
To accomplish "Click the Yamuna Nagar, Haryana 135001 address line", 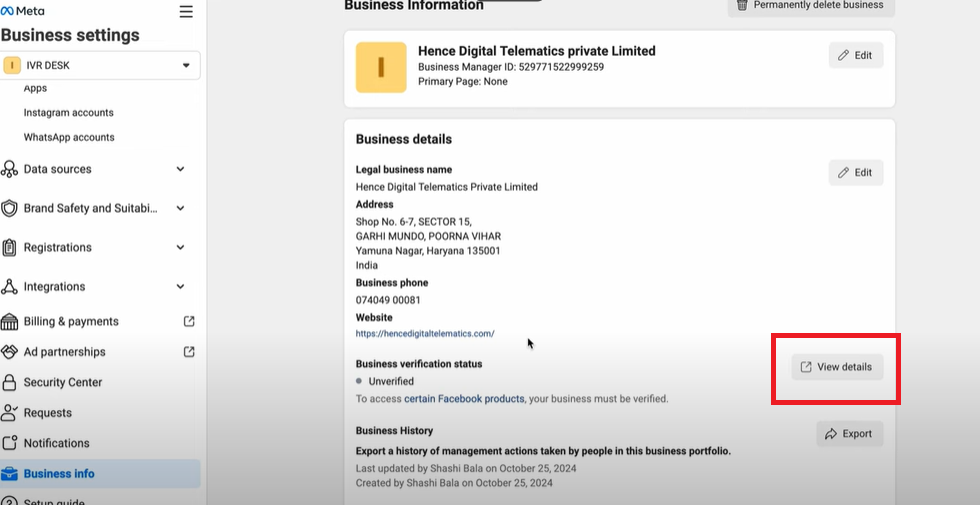I will [x=428, y=251].
